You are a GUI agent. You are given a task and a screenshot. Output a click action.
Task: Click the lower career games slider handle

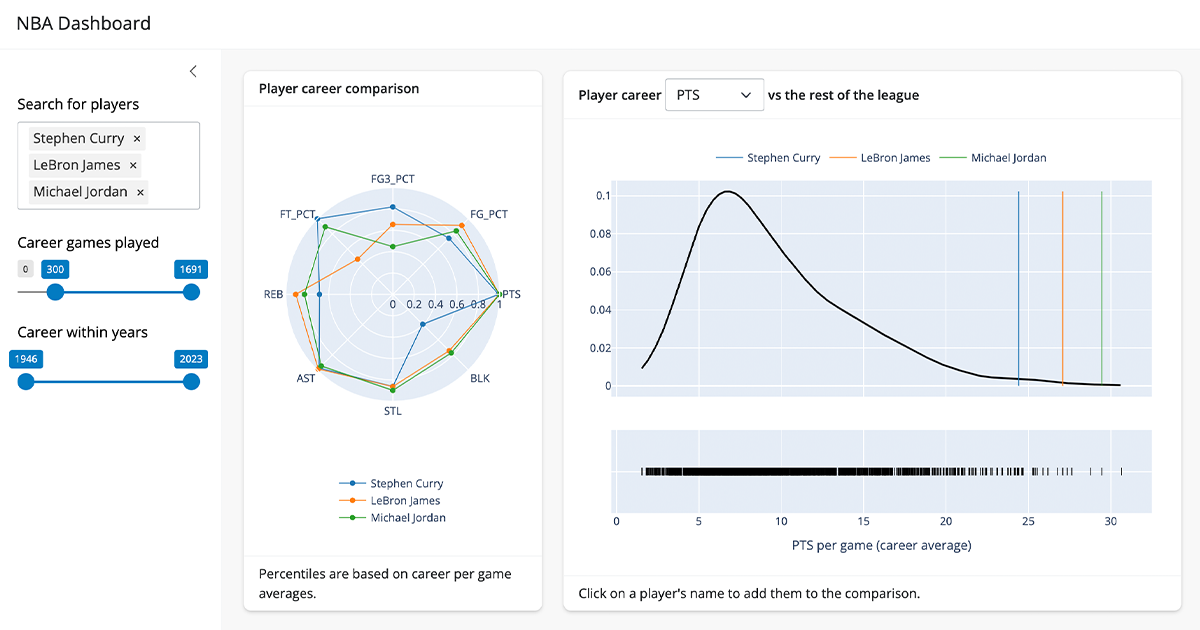pyautogui.click(x=56, y=292)
